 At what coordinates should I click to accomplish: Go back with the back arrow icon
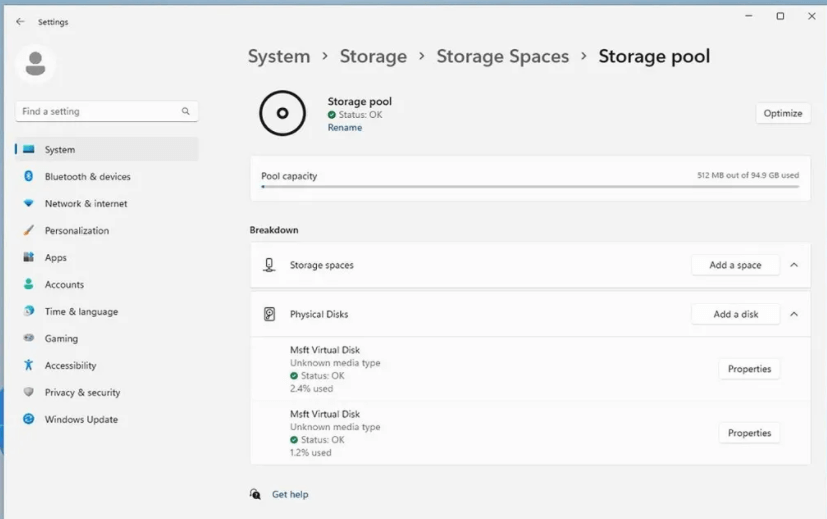pyautogui.click(x=20, y=22)
